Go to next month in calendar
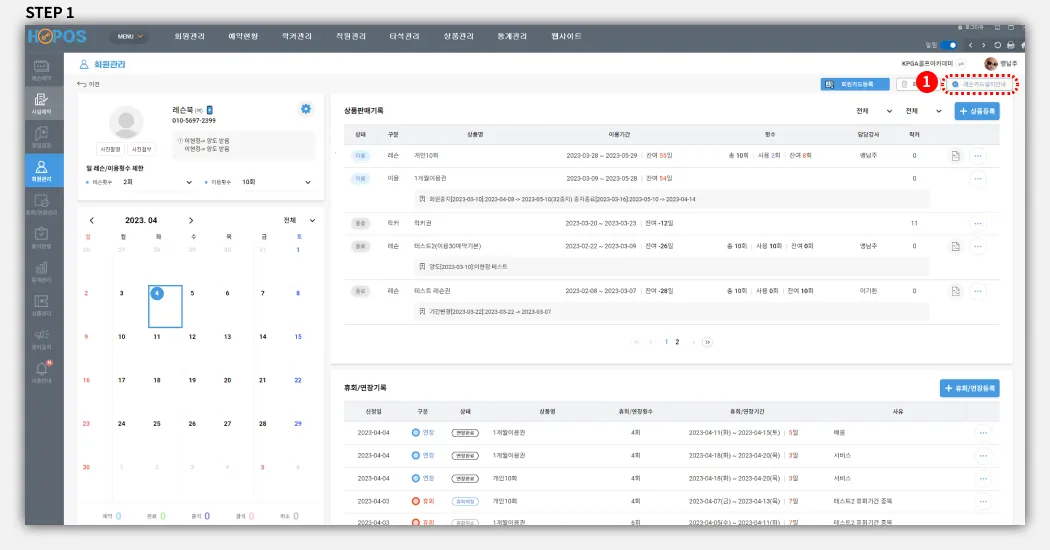 tap(191, 220)
